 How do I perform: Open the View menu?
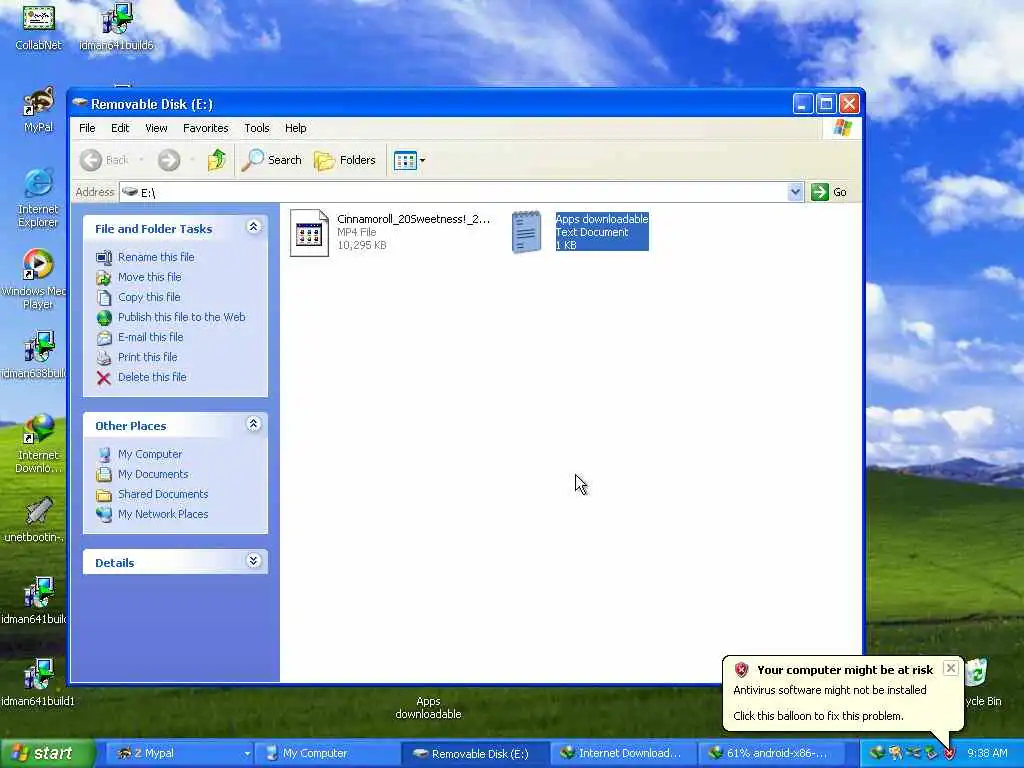[x=156, y=128]
